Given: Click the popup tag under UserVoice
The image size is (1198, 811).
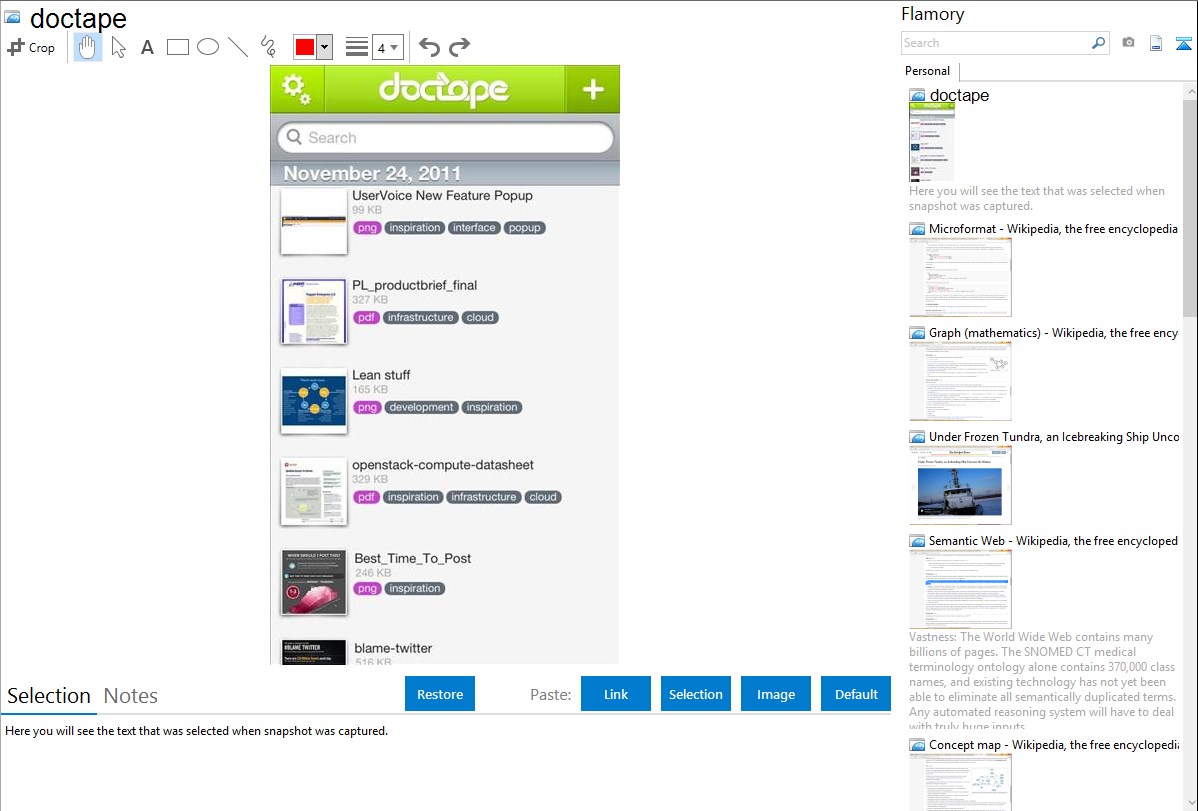Looking at the screenshot, I should tap(524, 228).
